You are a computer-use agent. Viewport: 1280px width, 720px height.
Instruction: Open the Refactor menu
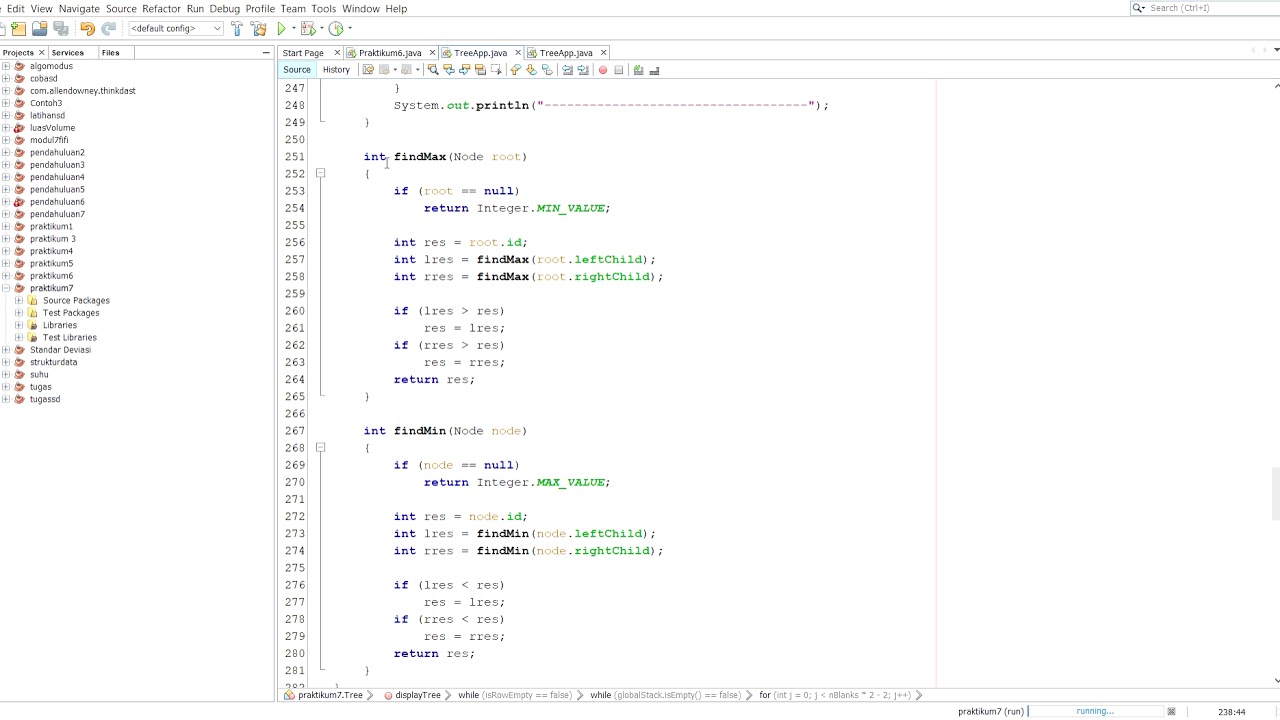[x=161, y=8]
